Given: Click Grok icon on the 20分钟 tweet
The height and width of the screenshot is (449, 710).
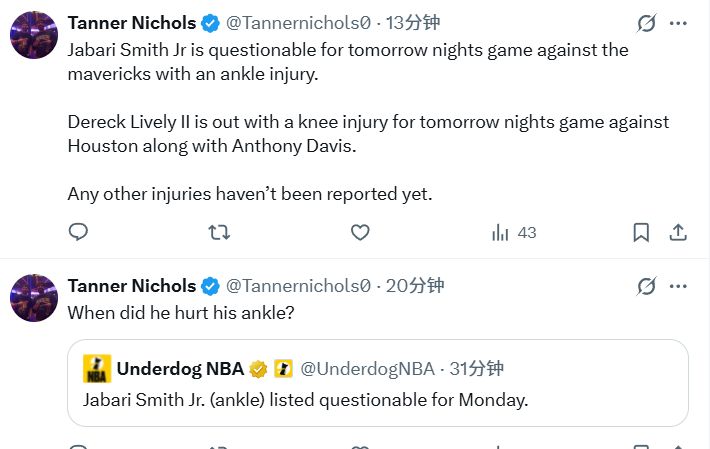Looking at the screenshot, I should tap(646, 286).
